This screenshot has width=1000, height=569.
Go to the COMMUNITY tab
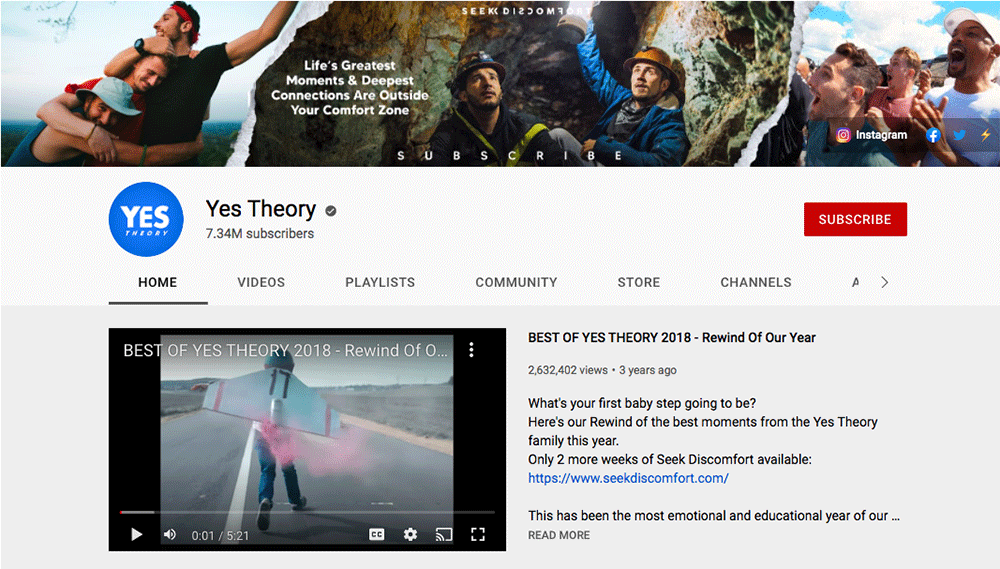(x=516, y=282)
